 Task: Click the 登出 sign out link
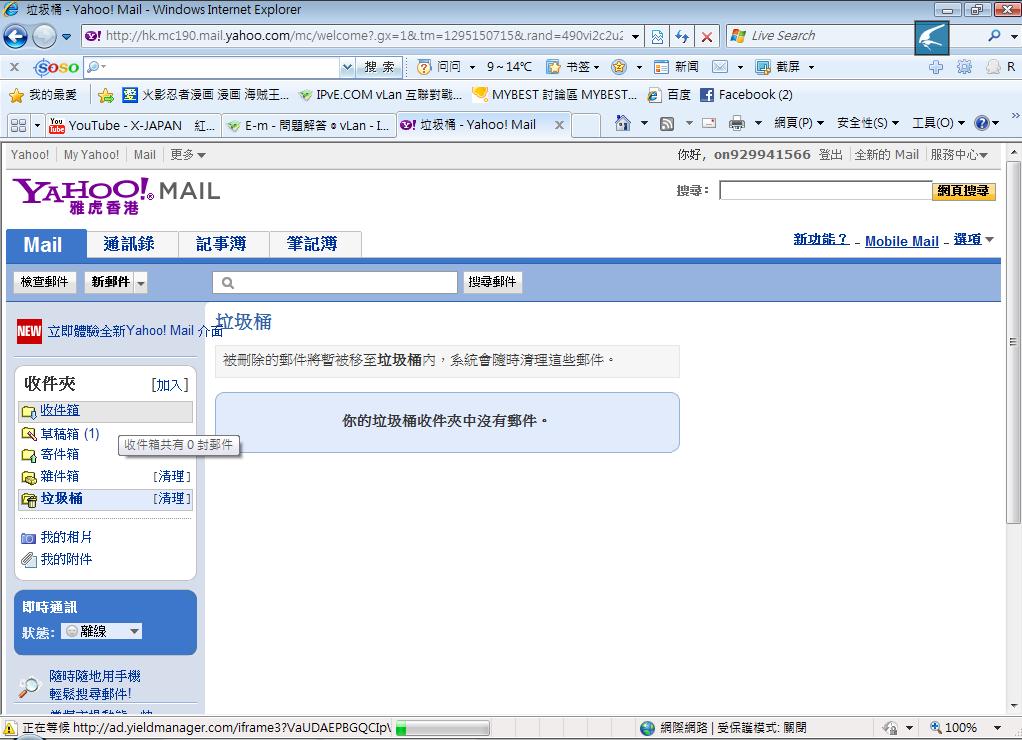point(830,155)
